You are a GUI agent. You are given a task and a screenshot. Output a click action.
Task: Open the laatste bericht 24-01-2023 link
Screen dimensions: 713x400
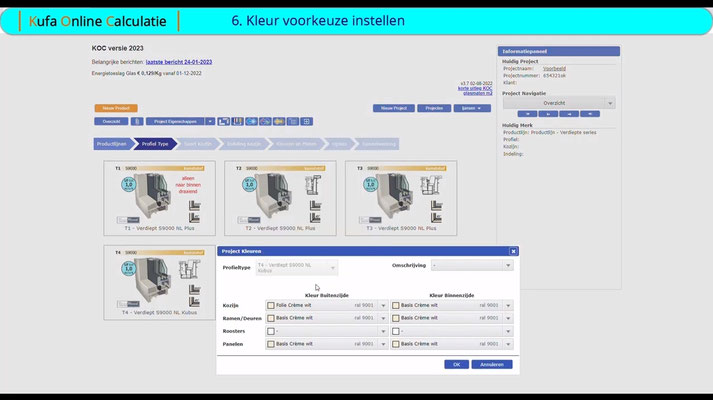click(x=179, y=62)
